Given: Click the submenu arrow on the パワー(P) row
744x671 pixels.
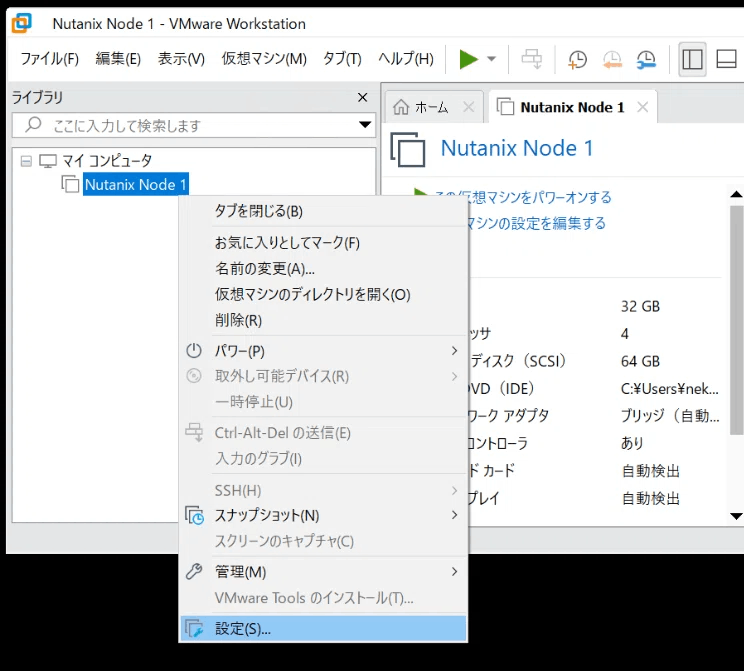Looking at the screenshot, I should point(454,351).
